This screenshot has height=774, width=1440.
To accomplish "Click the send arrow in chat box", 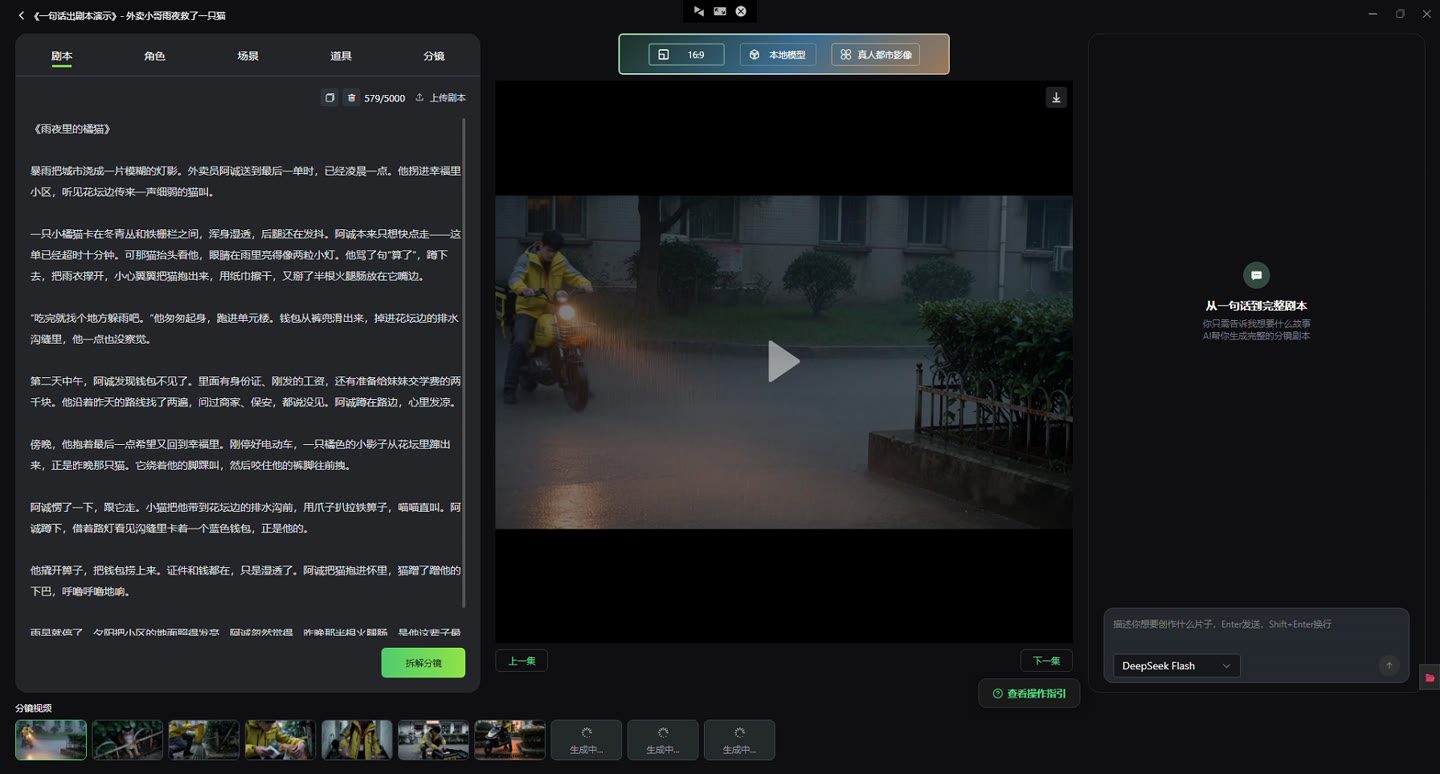I will pos(1389,666).
